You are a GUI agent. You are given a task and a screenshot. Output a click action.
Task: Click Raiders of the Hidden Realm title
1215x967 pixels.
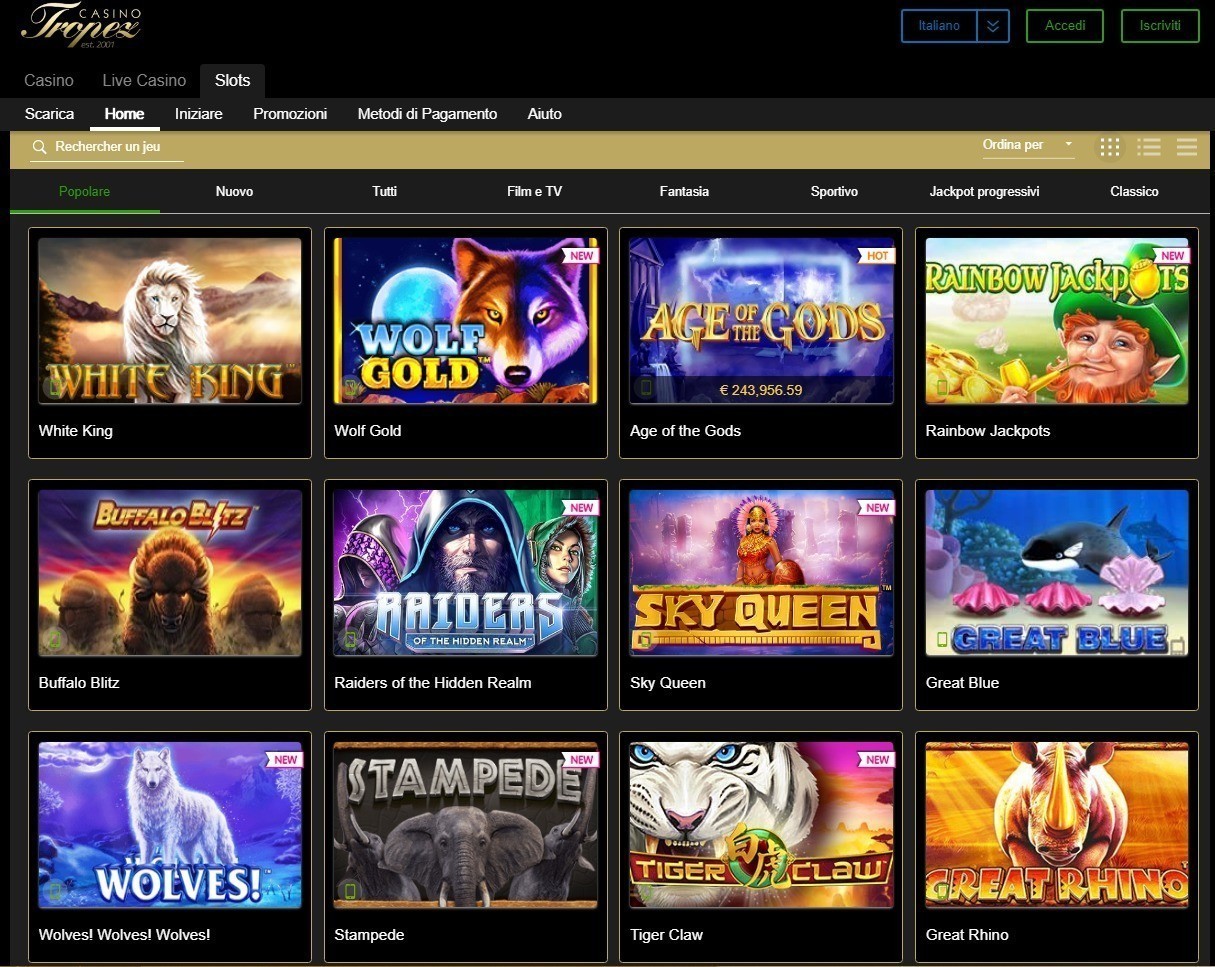(433, 683)
